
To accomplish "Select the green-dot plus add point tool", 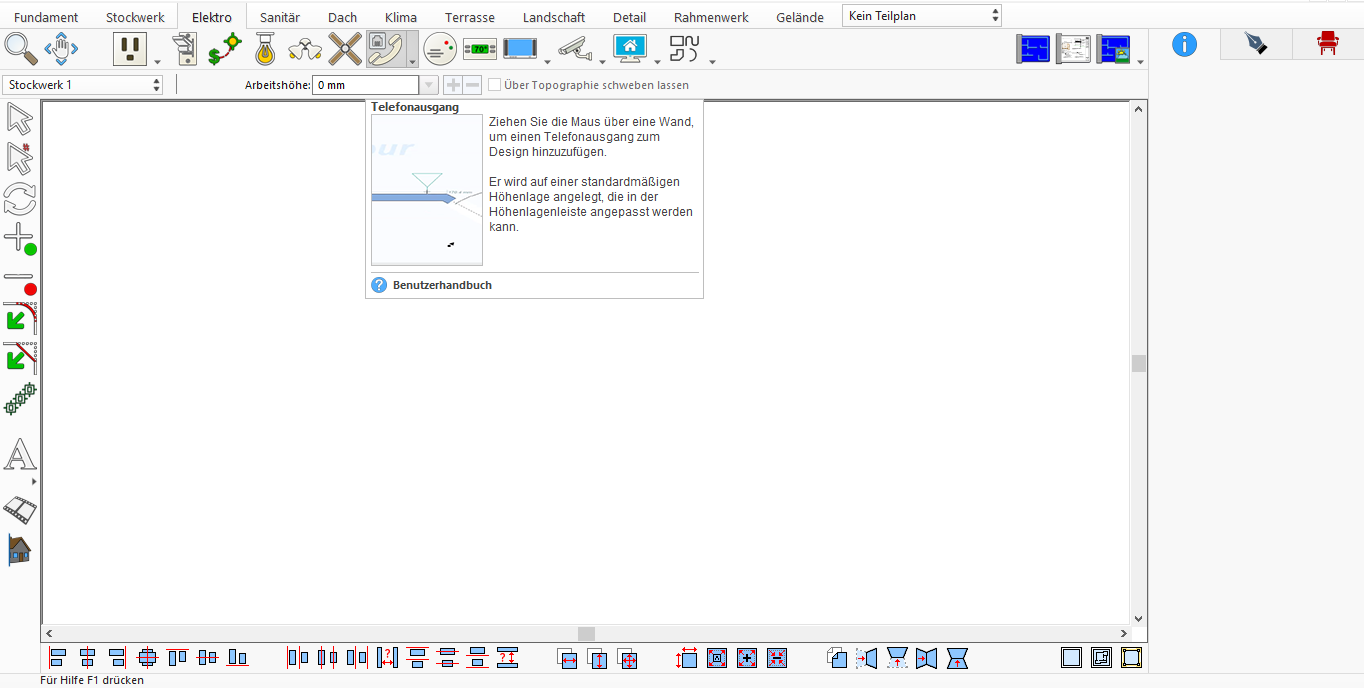I will 20,240.
